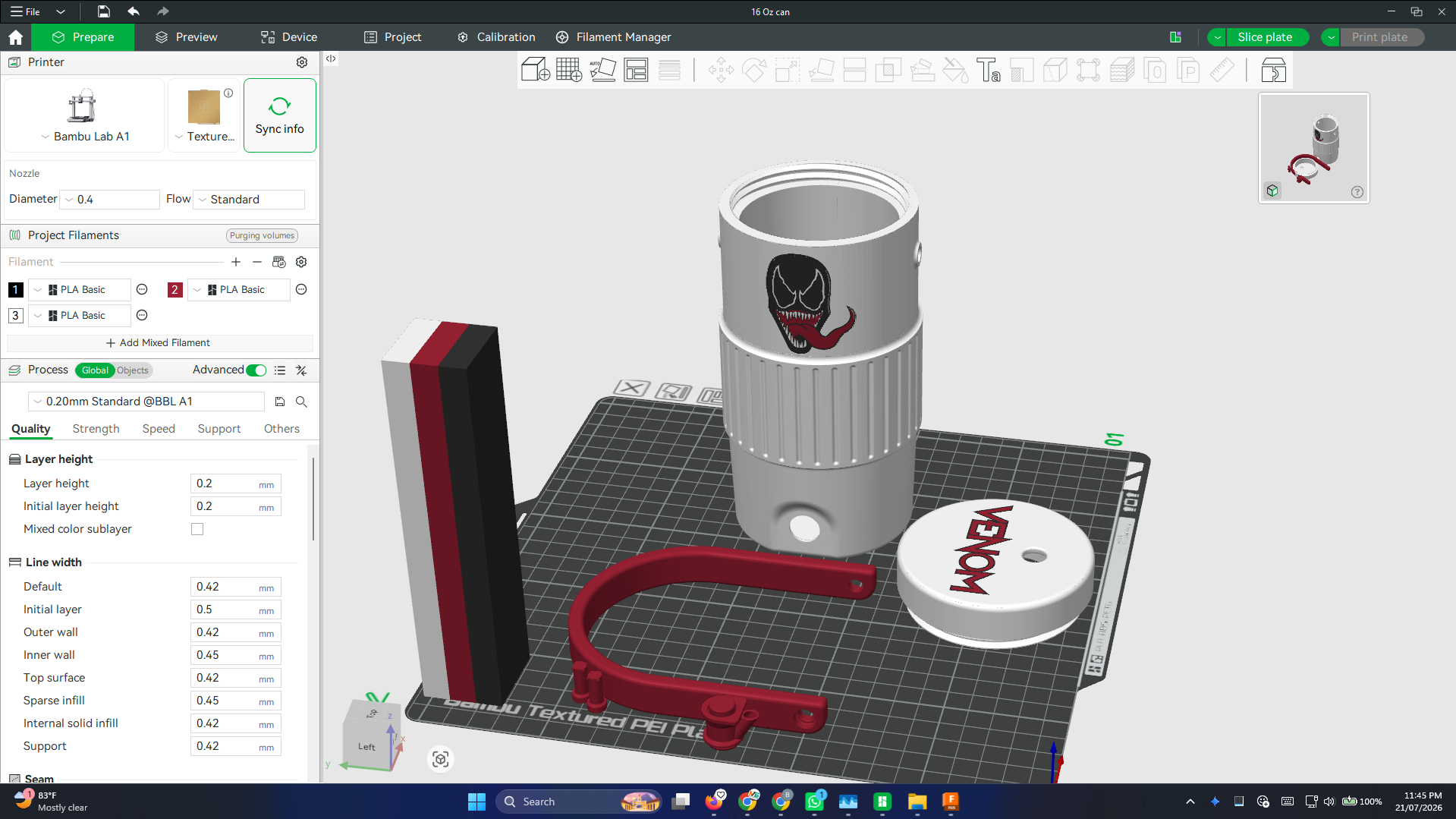The height and width of the screenshot is (819, 1456).
Task: Open the Text shape tool
Action: [x=988, y=70]
